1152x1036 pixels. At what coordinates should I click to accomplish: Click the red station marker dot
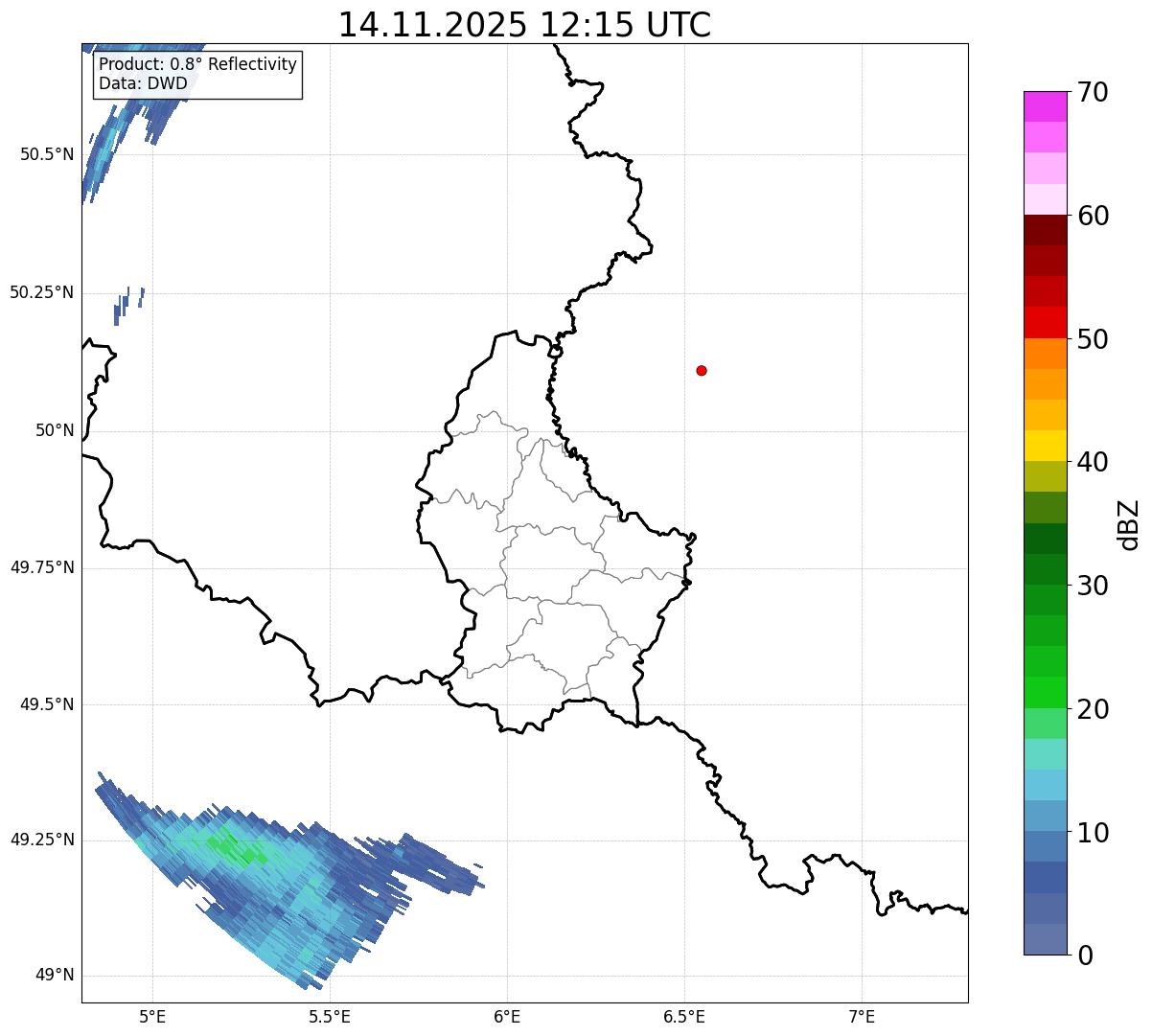pos(702,370)
